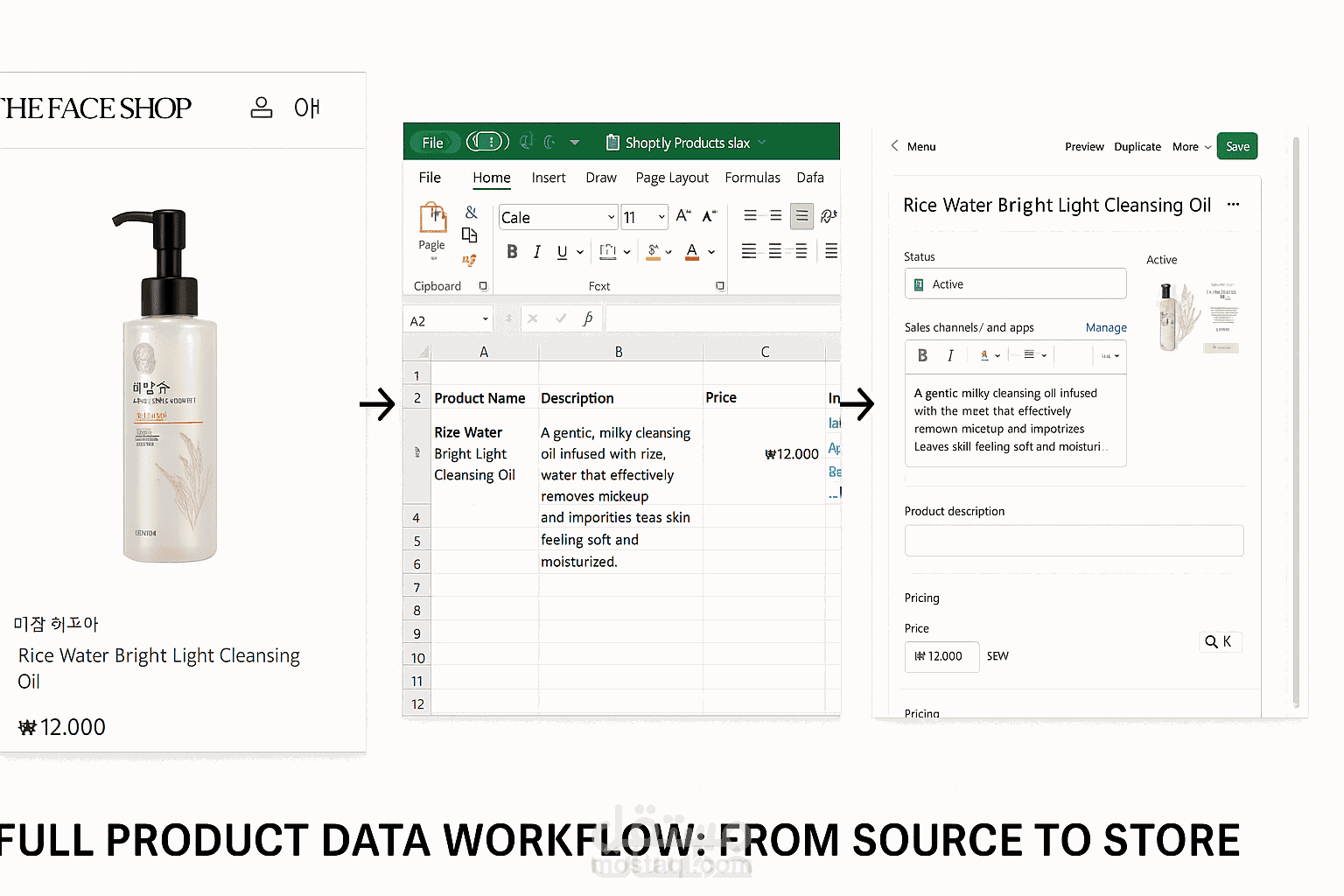
Task: Apply Bold in the Excel ribbon
Action: click(x=512, y=252)
